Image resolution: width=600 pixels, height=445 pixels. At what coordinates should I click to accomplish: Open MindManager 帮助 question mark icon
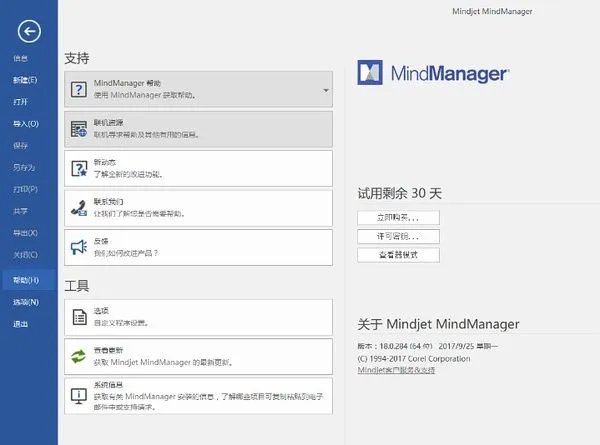pos(79,90)
